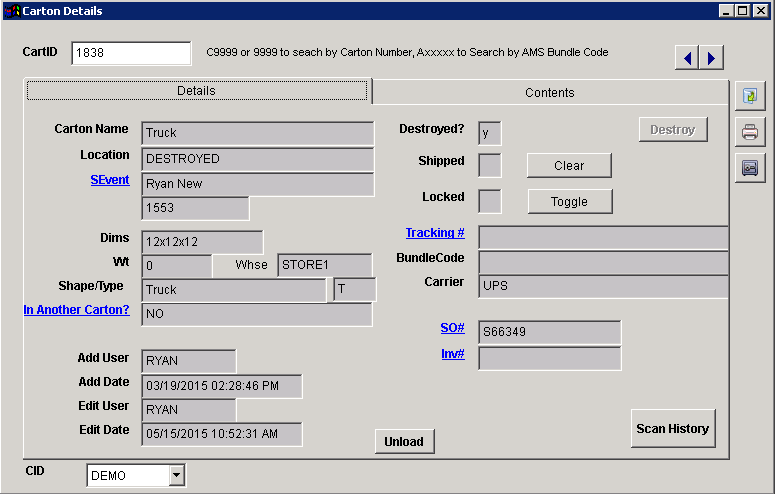Image resolution: width=775 pixels, height=494 pixels.
Task: Click Clear next to Shipped
Action: [x=569, y=165]
